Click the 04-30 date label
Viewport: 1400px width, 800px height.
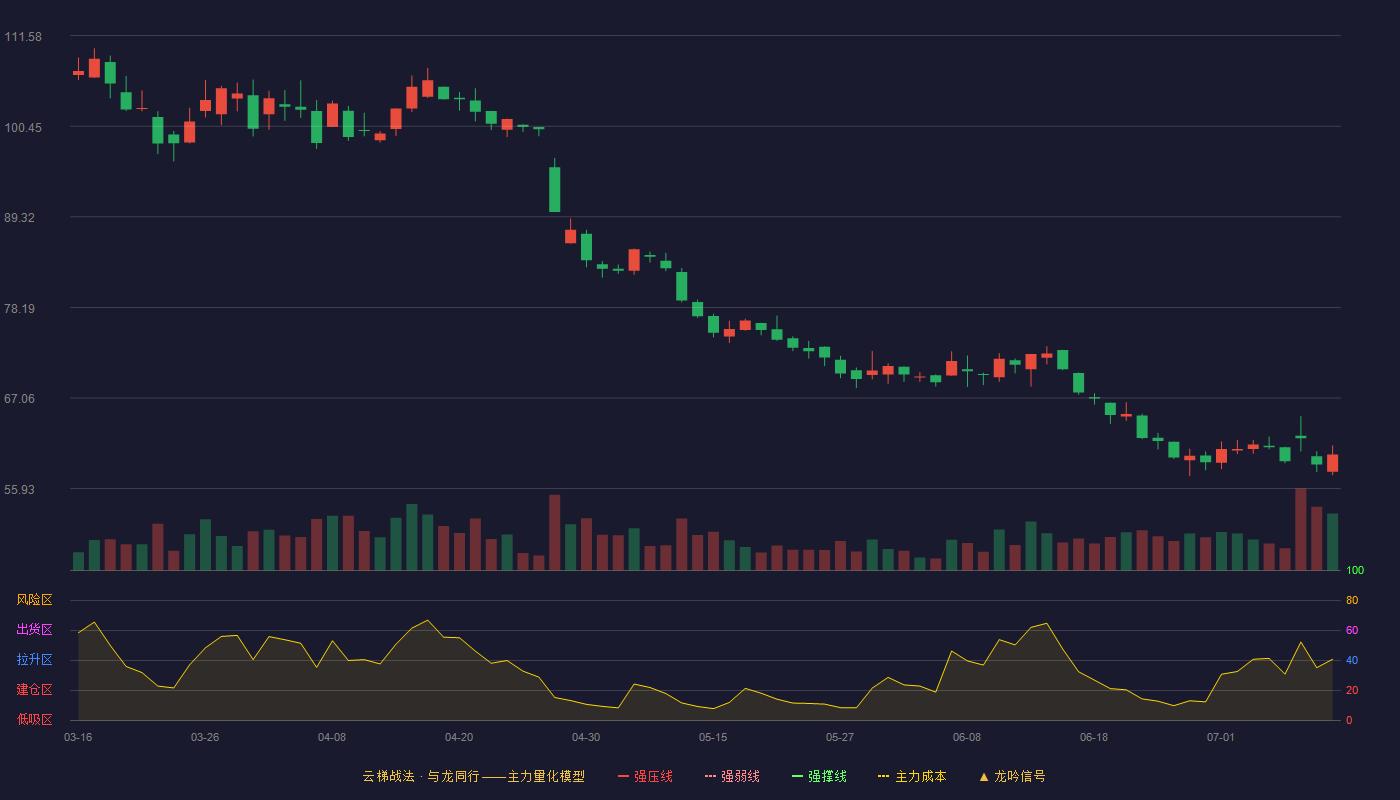point(586,737)
